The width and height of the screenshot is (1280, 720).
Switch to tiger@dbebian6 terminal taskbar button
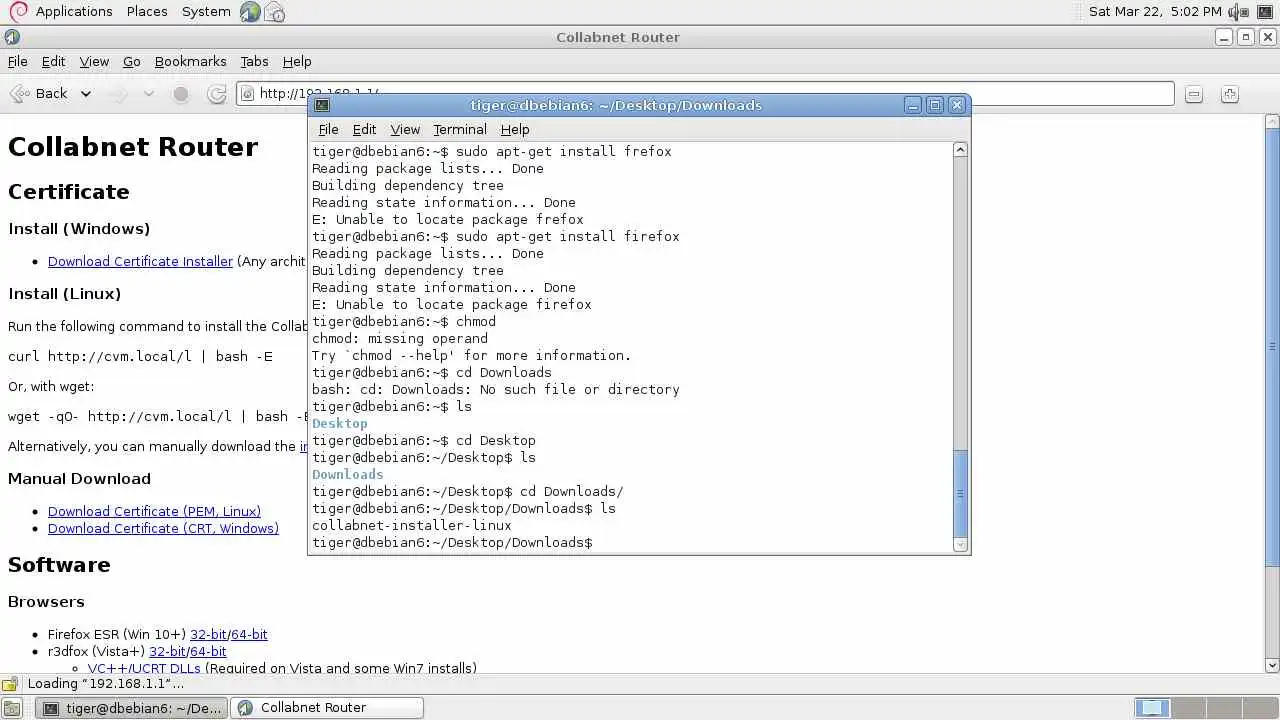tap(132, 708)
